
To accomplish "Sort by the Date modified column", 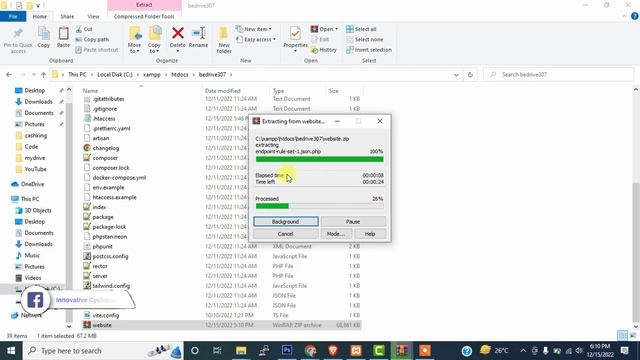I will (x=223, y=91).
